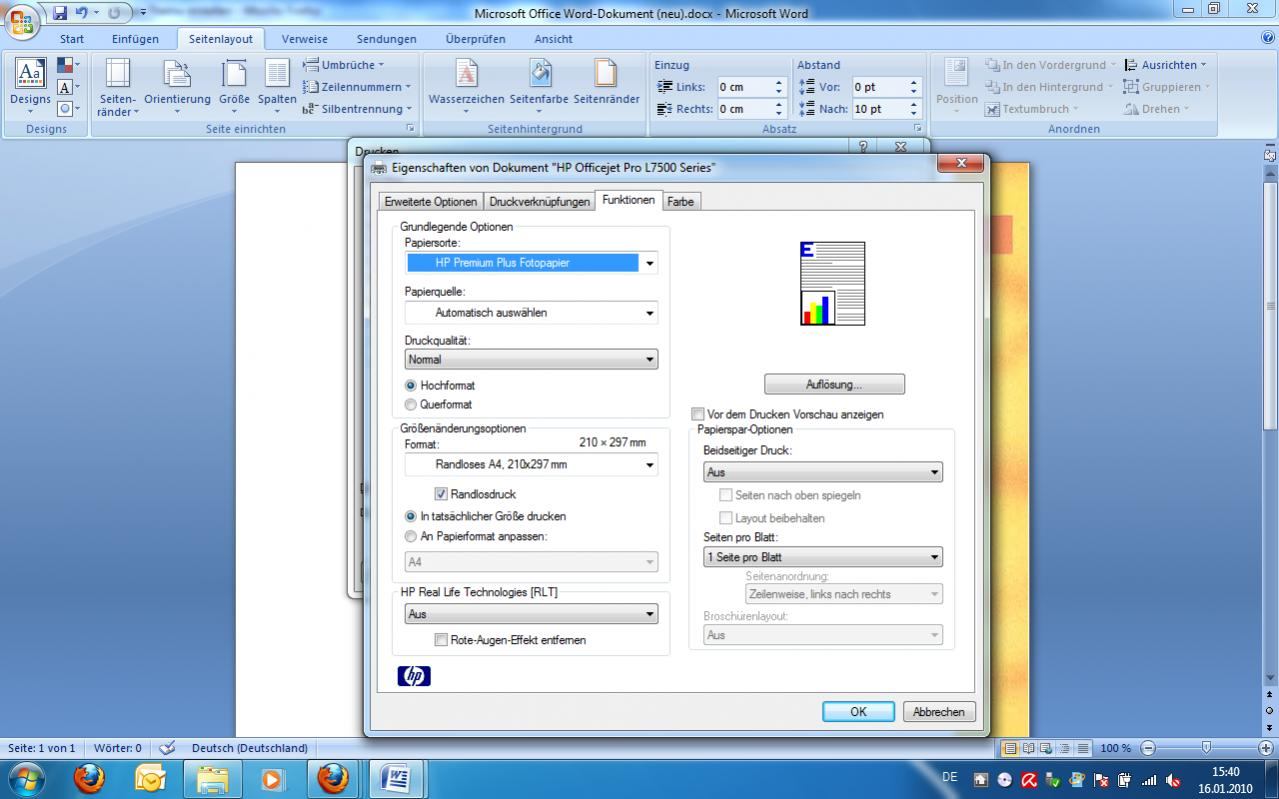1279x799 pixels.
Task: Open the Spalten columns menu
Action: (277, 86)
